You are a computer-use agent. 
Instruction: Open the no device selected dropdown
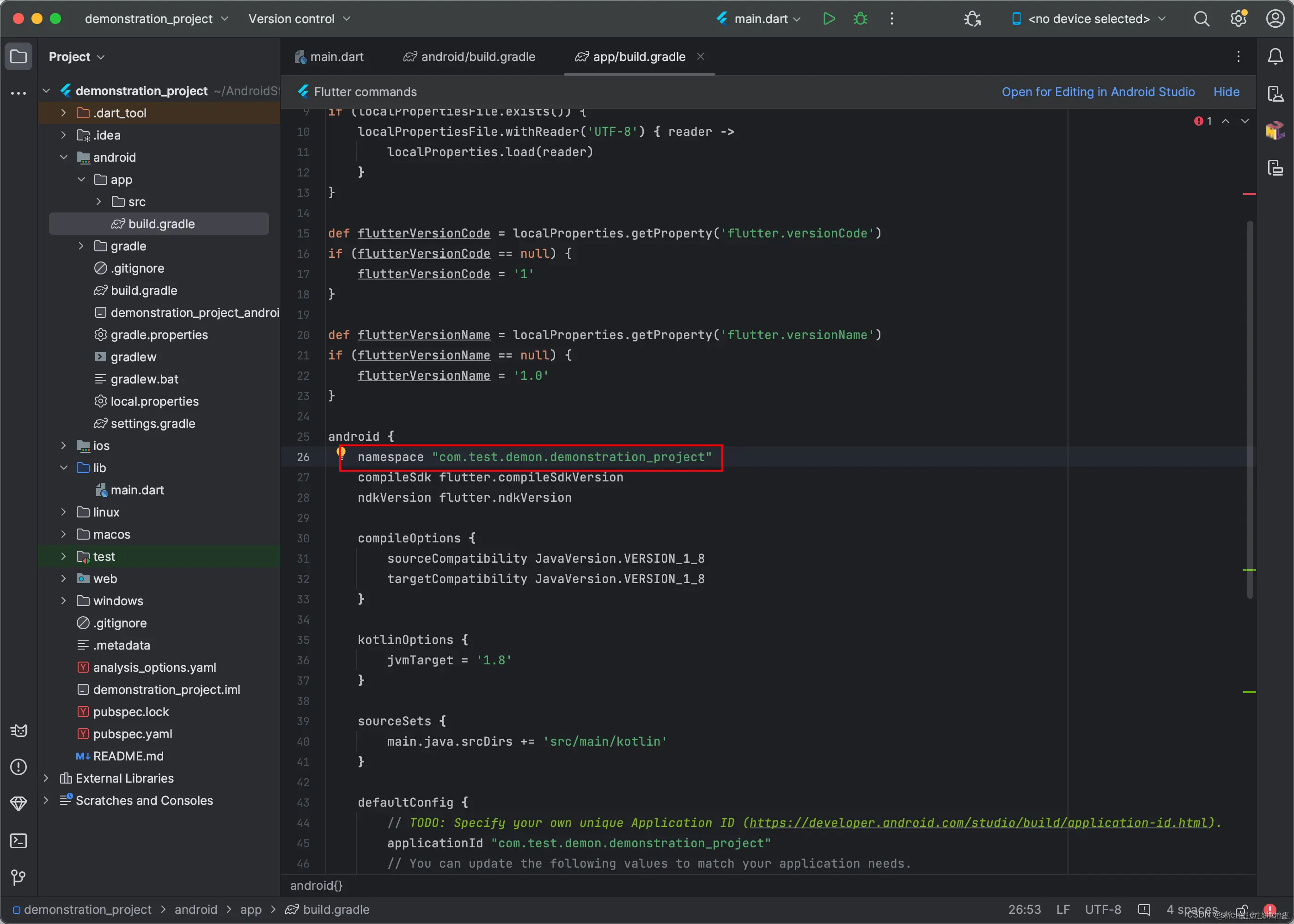[x=1088, y=19]
